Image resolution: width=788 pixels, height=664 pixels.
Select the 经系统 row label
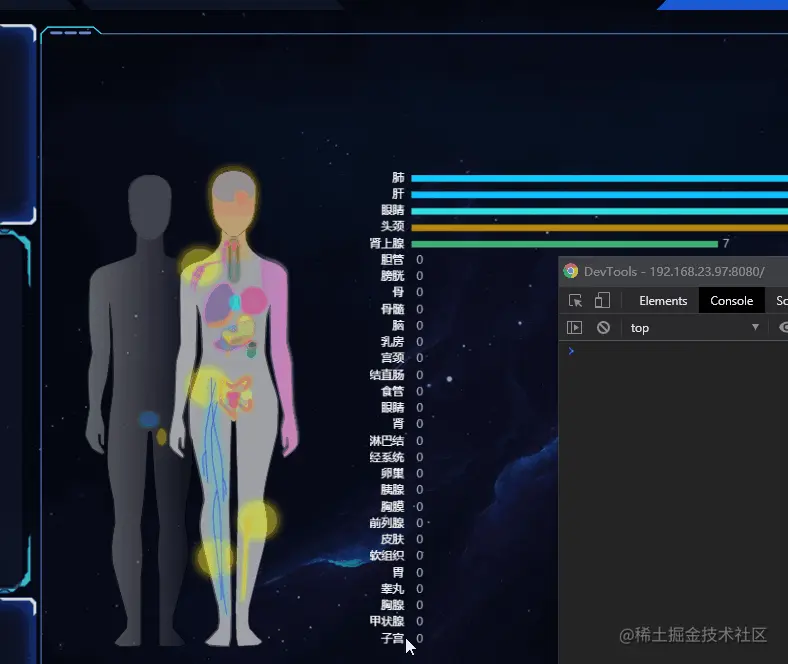(x=387, y=457)
